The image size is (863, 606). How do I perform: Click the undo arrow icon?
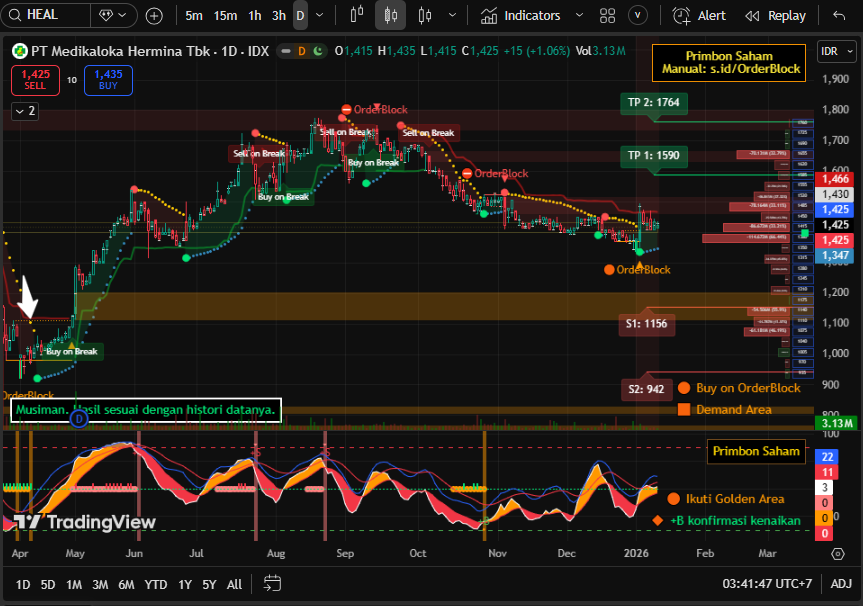point(839,16)
